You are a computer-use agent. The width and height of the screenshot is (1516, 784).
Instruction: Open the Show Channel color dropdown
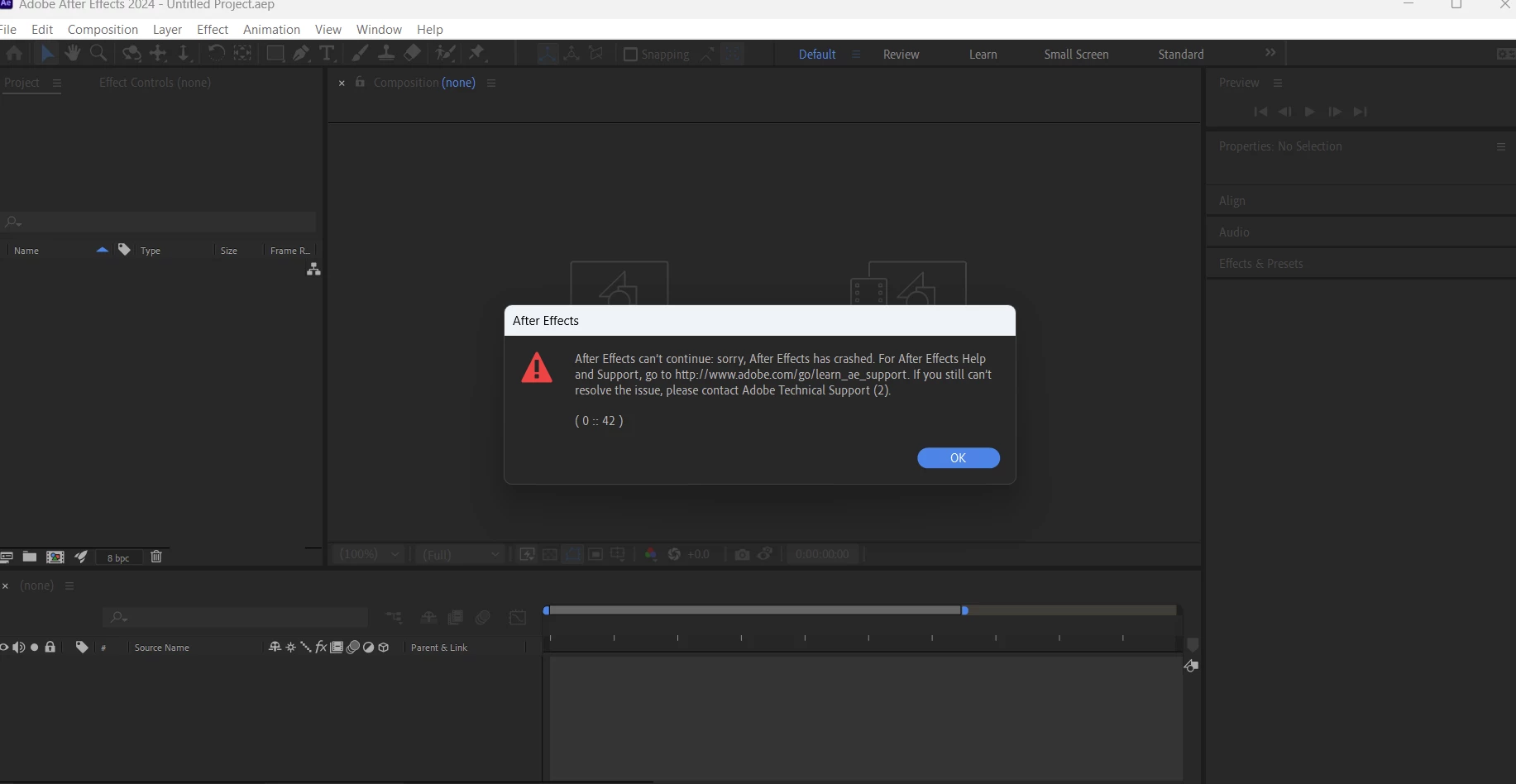click(651, 554)
